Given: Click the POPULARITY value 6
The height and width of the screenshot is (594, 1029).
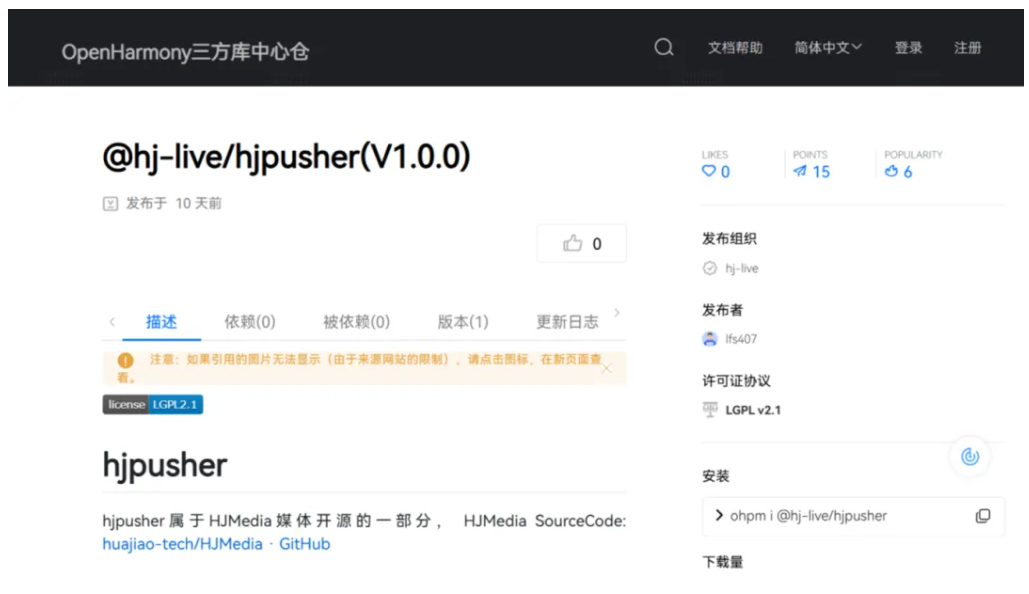Looking at the screenshot, I should point(908,172).
